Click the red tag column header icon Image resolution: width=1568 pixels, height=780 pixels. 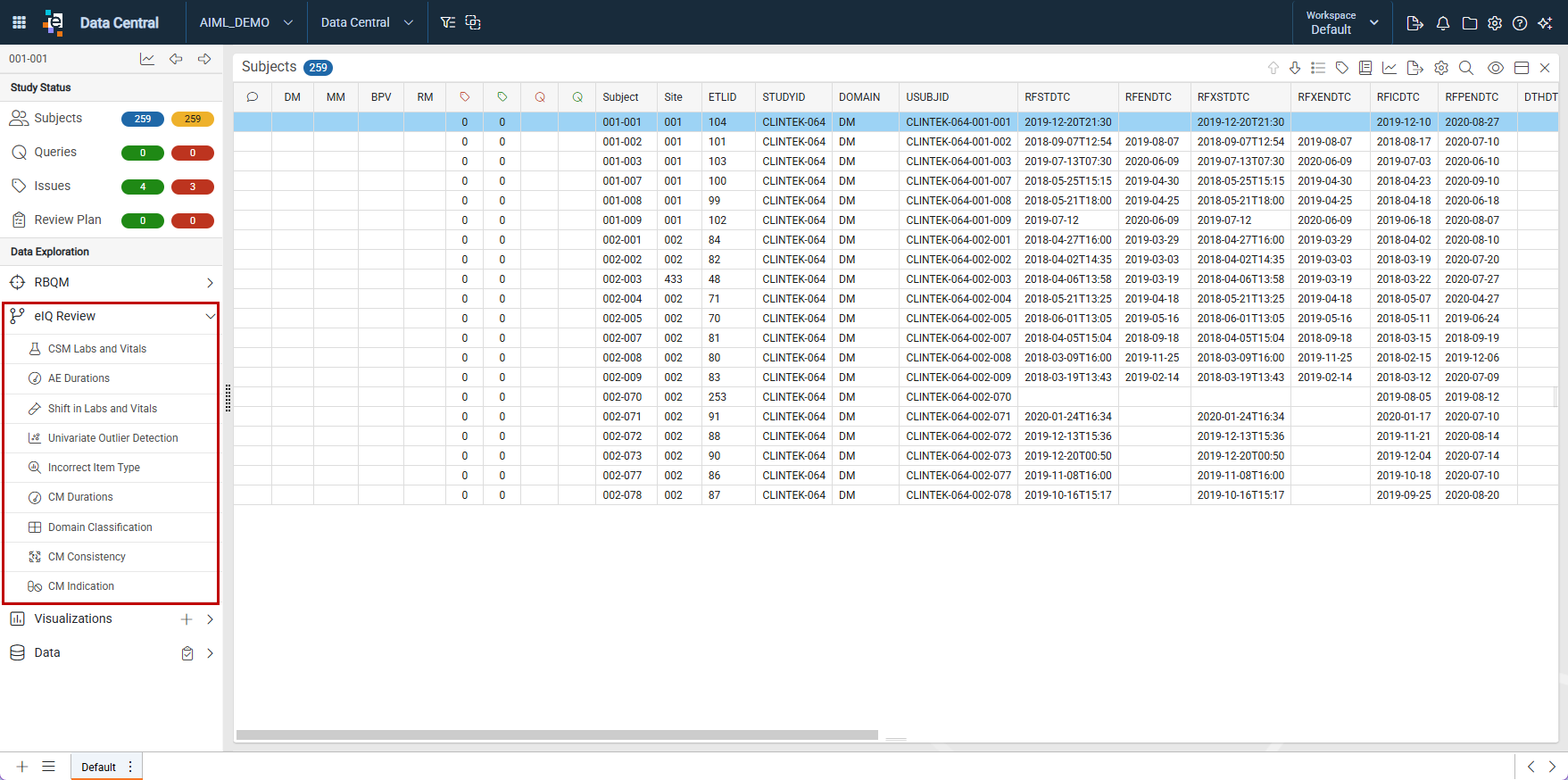(464, 97)
